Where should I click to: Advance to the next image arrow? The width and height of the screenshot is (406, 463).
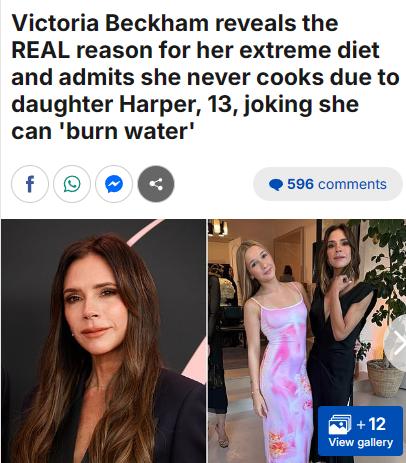coord(397,343)
